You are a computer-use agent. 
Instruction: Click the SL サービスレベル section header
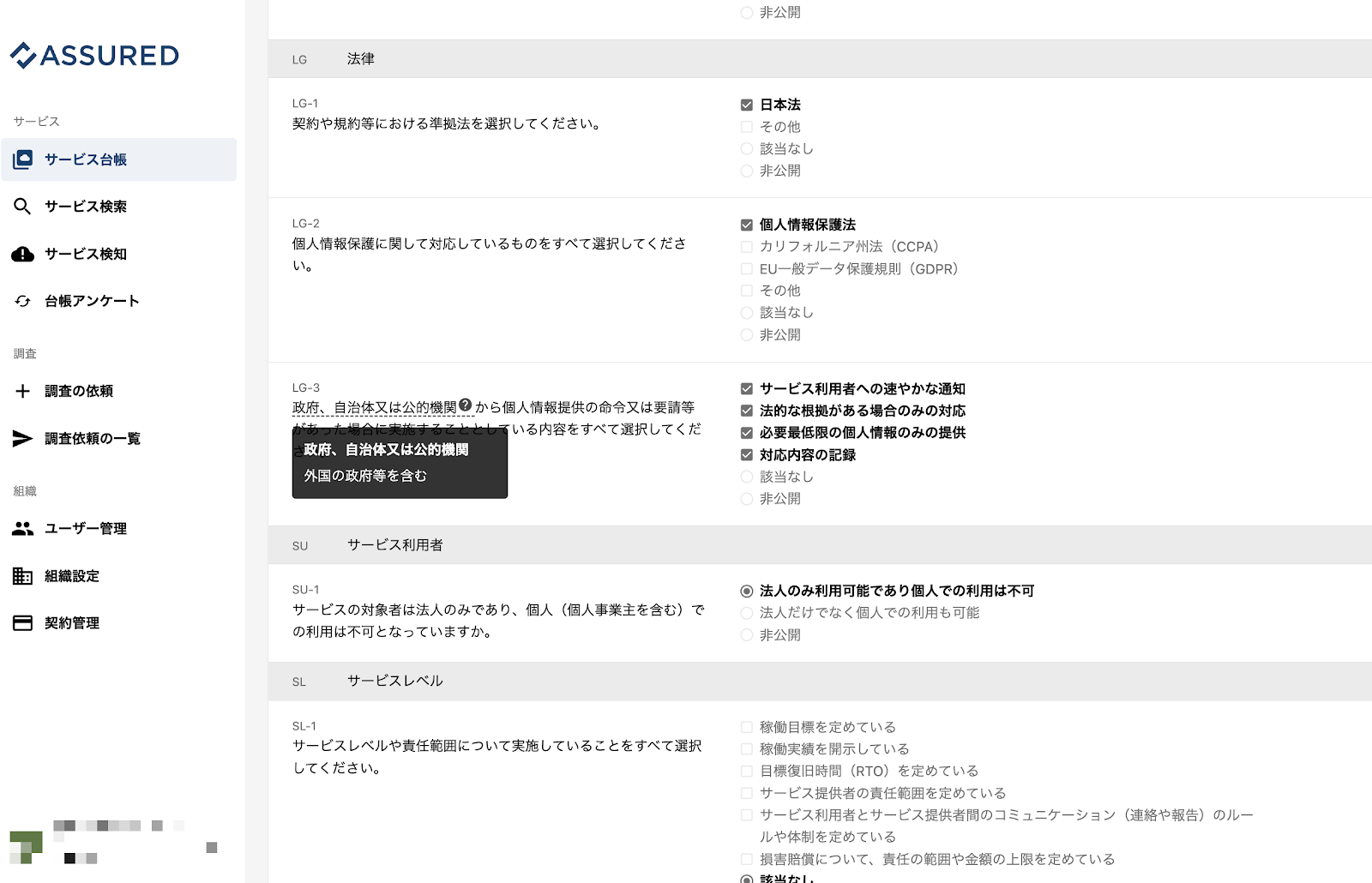coord(820,682)
